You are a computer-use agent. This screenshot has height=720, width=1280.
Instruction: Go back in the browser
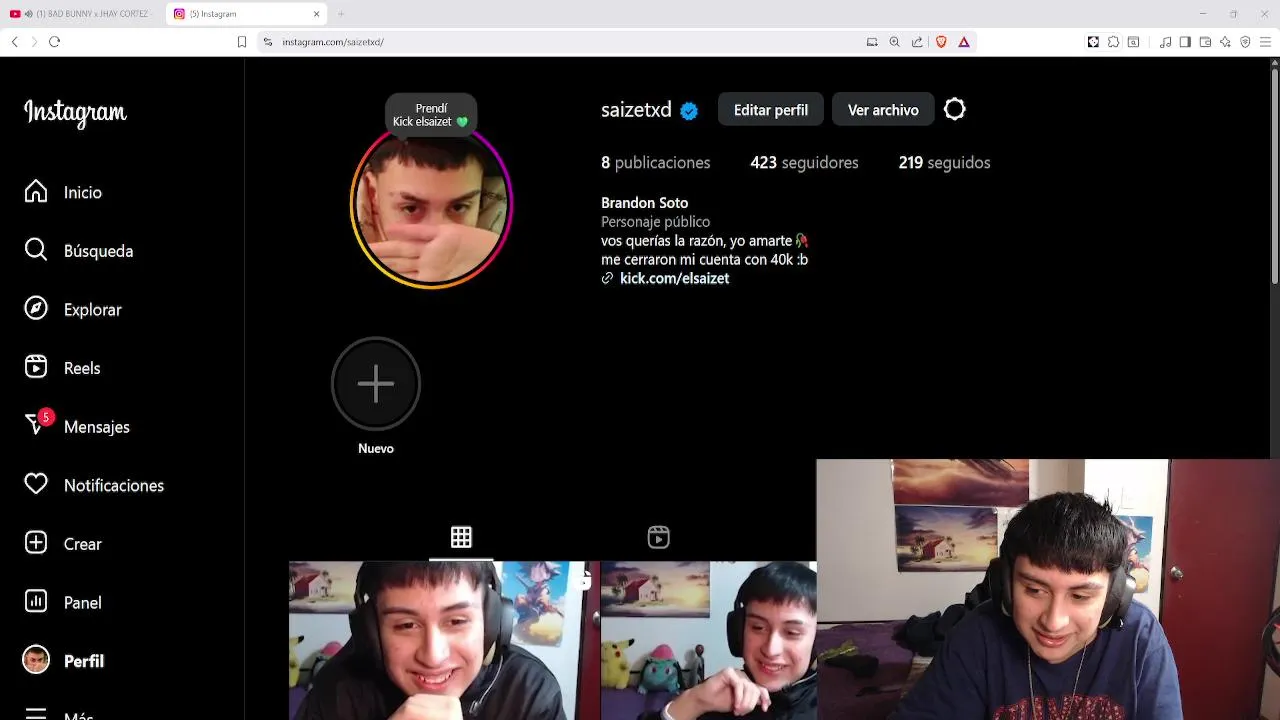(14, 42)
